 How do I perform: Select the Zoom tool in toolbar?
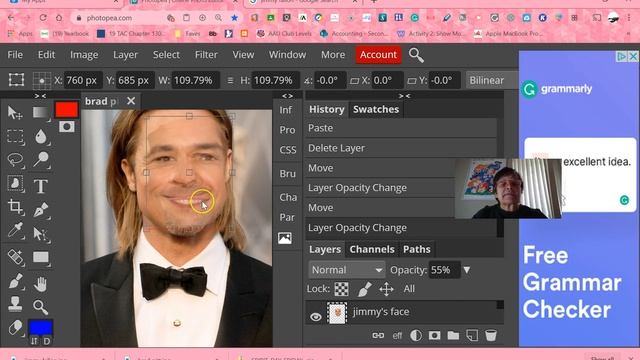40,307
